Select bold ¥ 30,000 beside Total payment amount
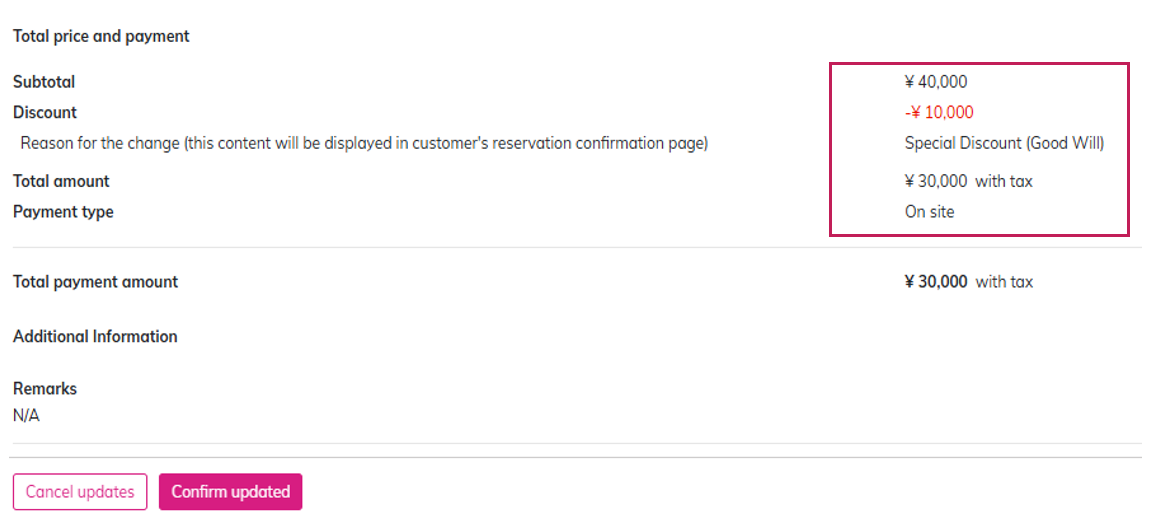The height and width of the screenshot is (519, 1159). [x=936, y=282]
